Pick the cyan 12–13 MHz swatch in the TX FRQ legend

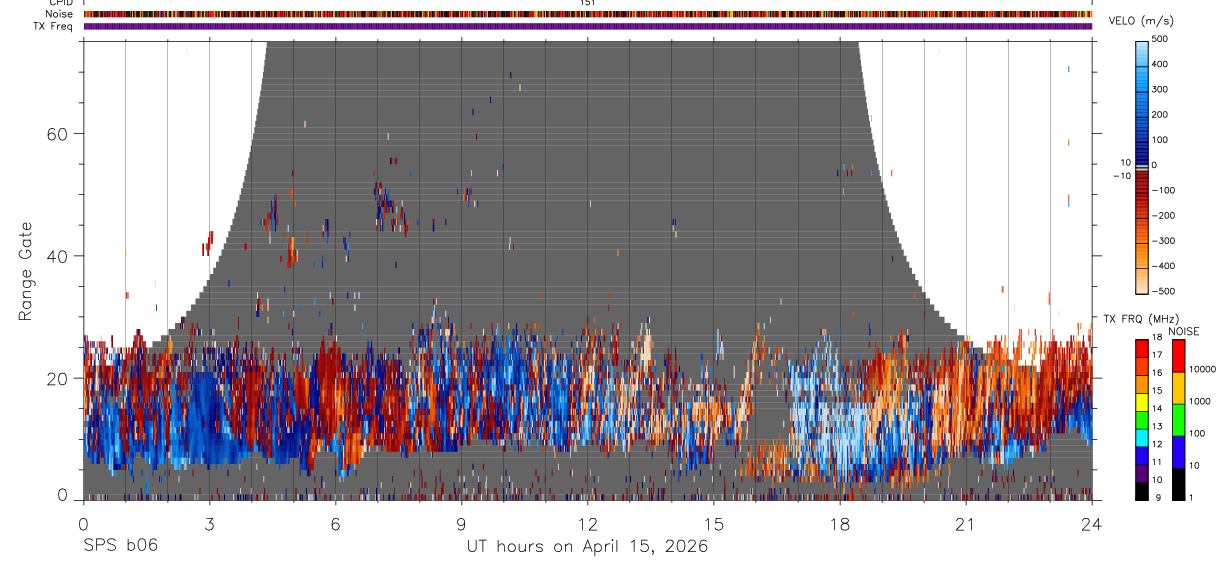[1143, 436]
